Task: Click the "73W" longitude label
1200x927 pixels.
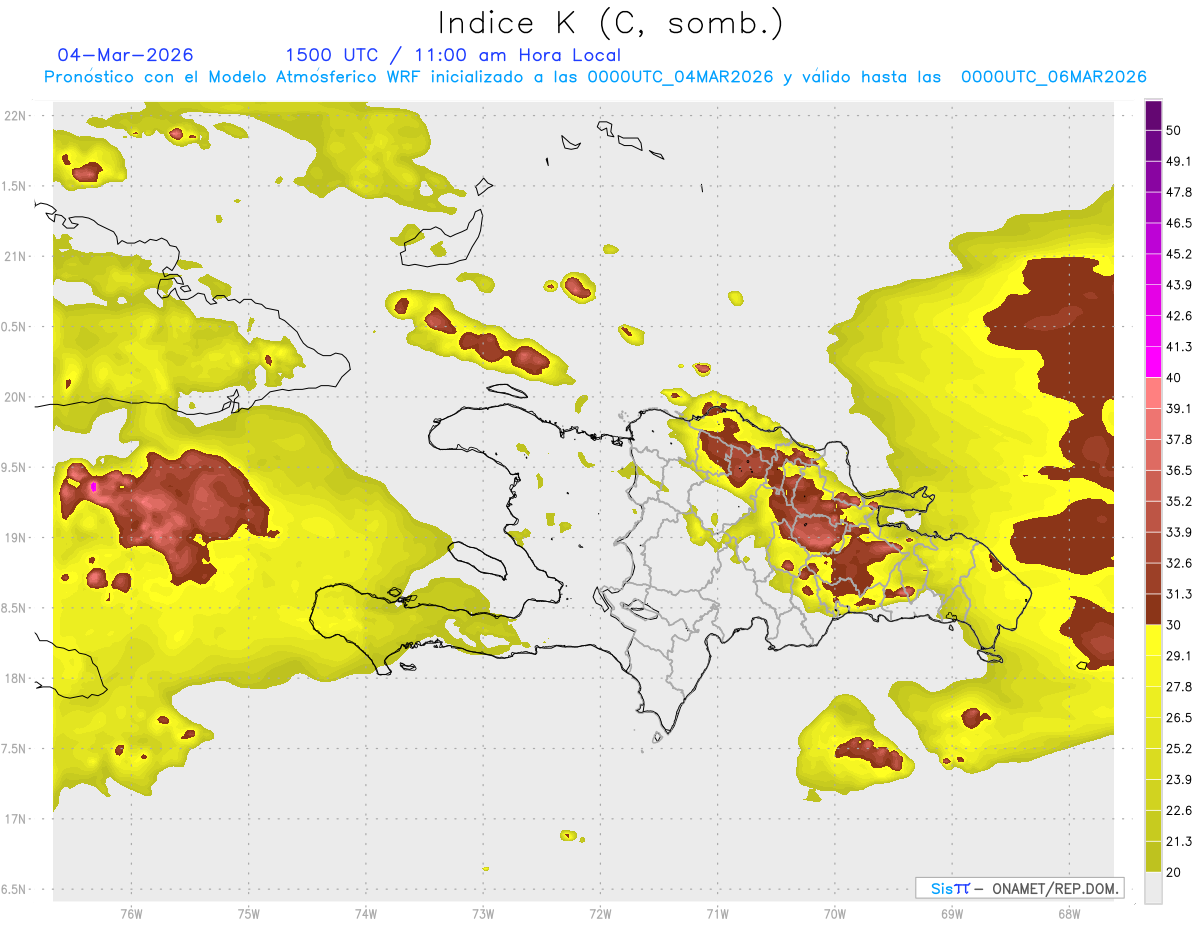Action: point(483,914)
